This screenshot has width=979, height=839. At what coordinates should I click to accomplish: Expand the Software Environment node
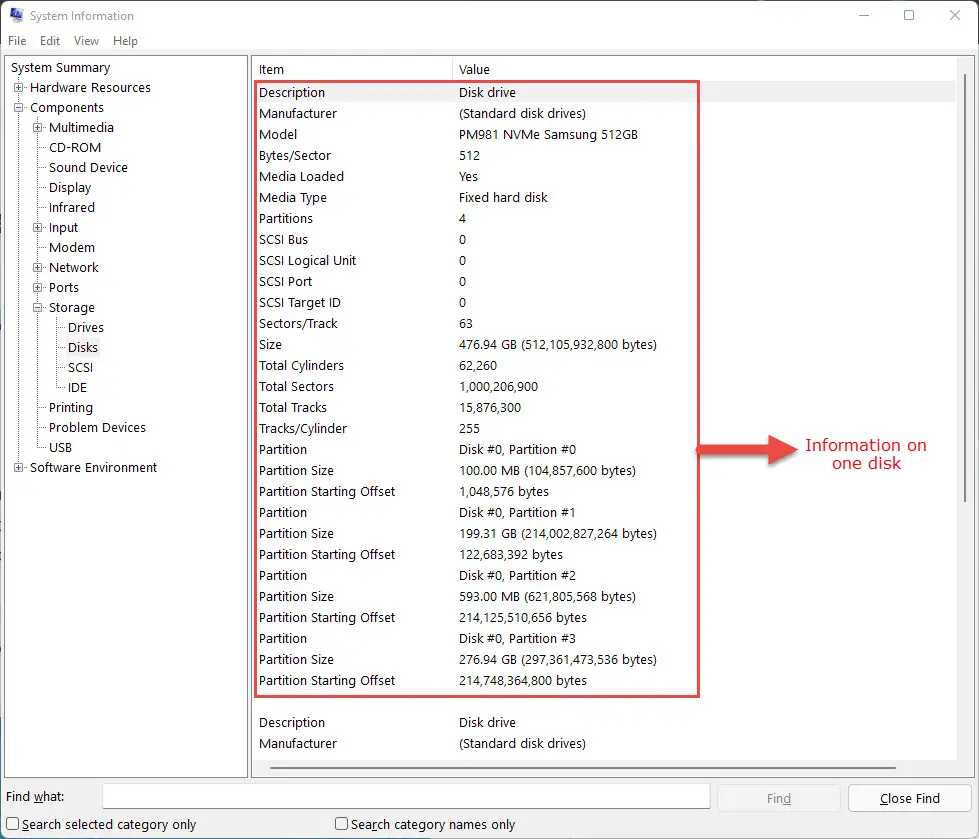click(19, 467)
